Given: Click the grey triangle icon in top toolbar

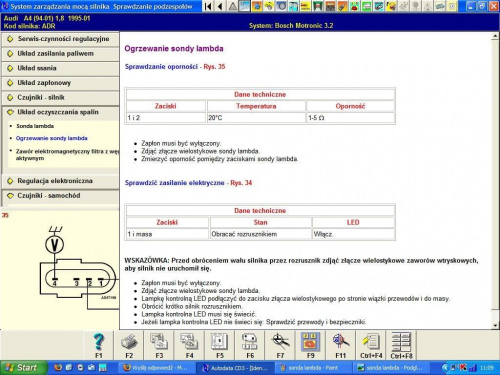Looking at the screenshot, I should pyautogui.click(x=232, y=6).
